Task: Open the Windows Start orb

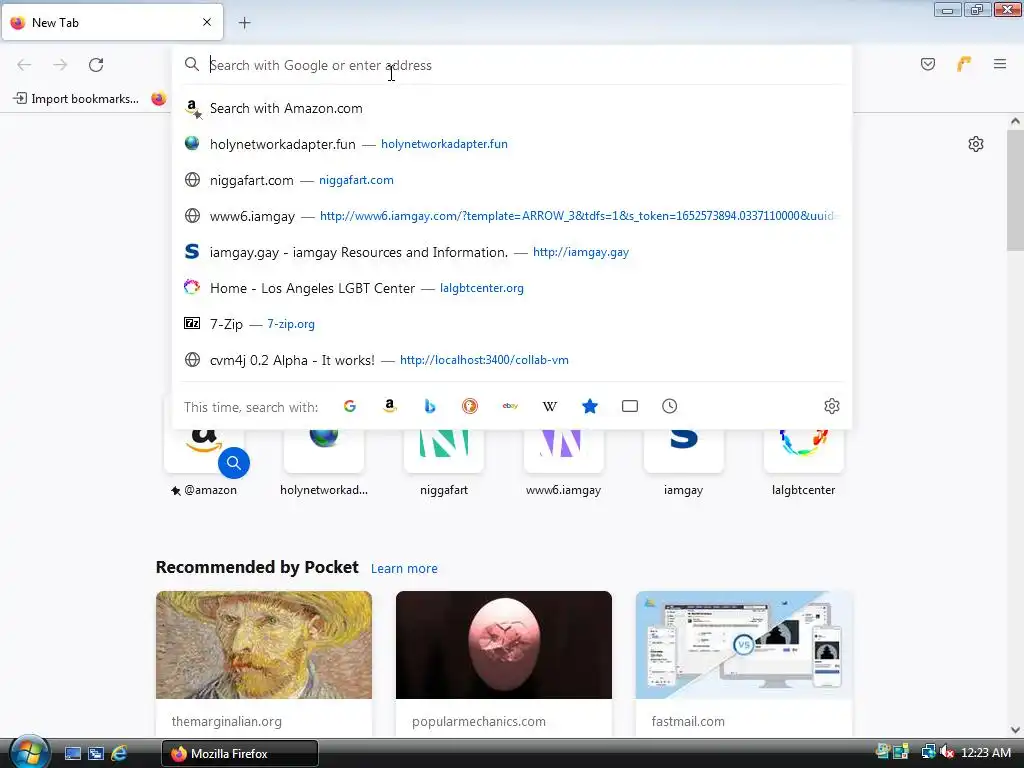Action: pyautogui.click(x=28, y=752)
